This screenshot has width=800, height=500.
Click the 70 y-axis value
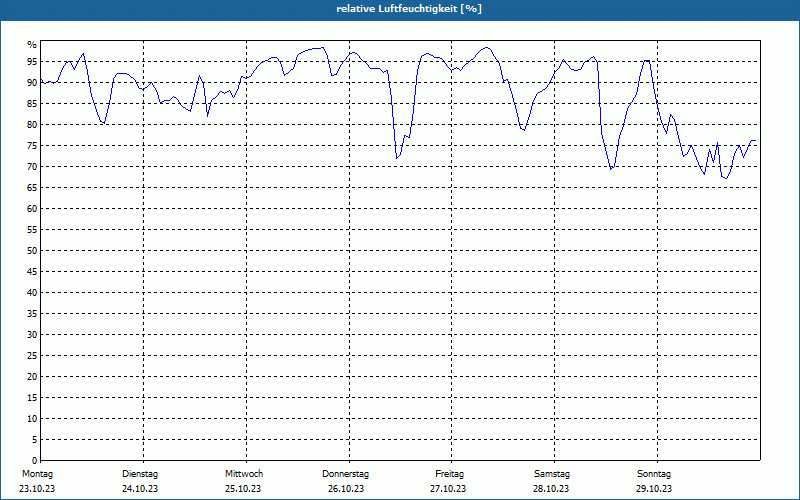[32, 167]
